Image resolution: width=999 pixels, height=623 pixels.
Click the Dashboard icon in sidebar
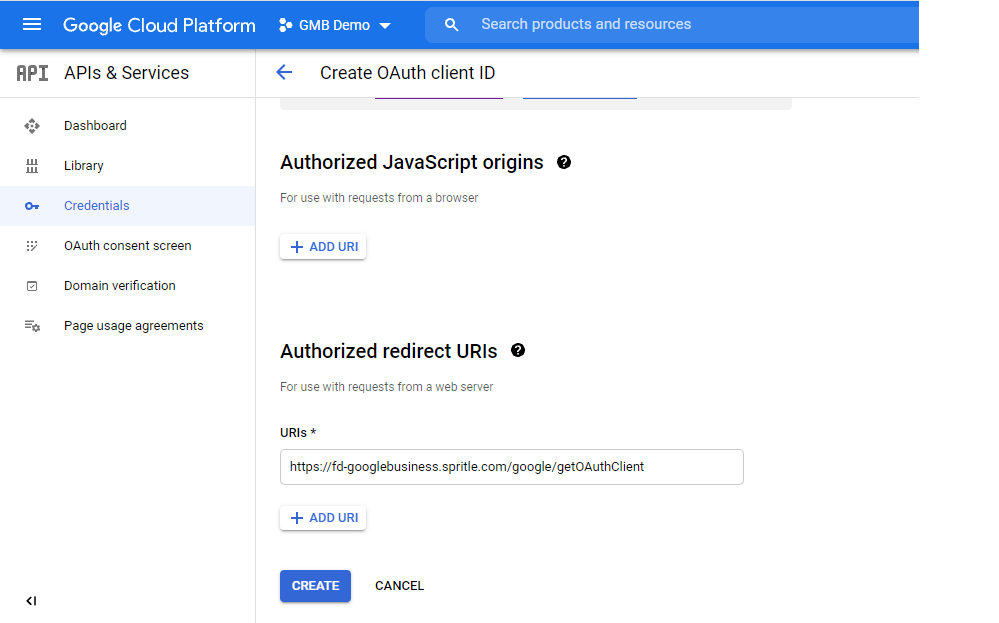point(32,126)
